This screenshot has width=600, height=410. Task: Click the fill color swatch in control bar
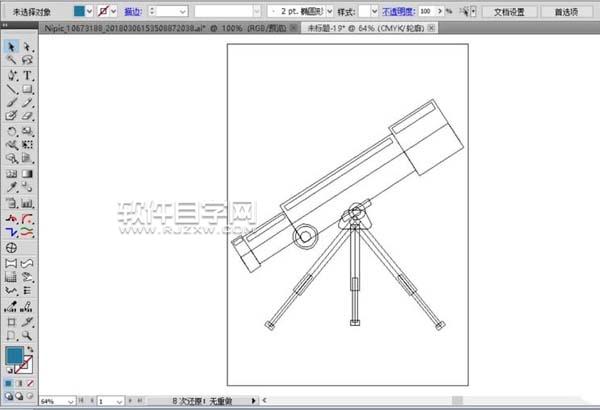(x=79, y=11)
